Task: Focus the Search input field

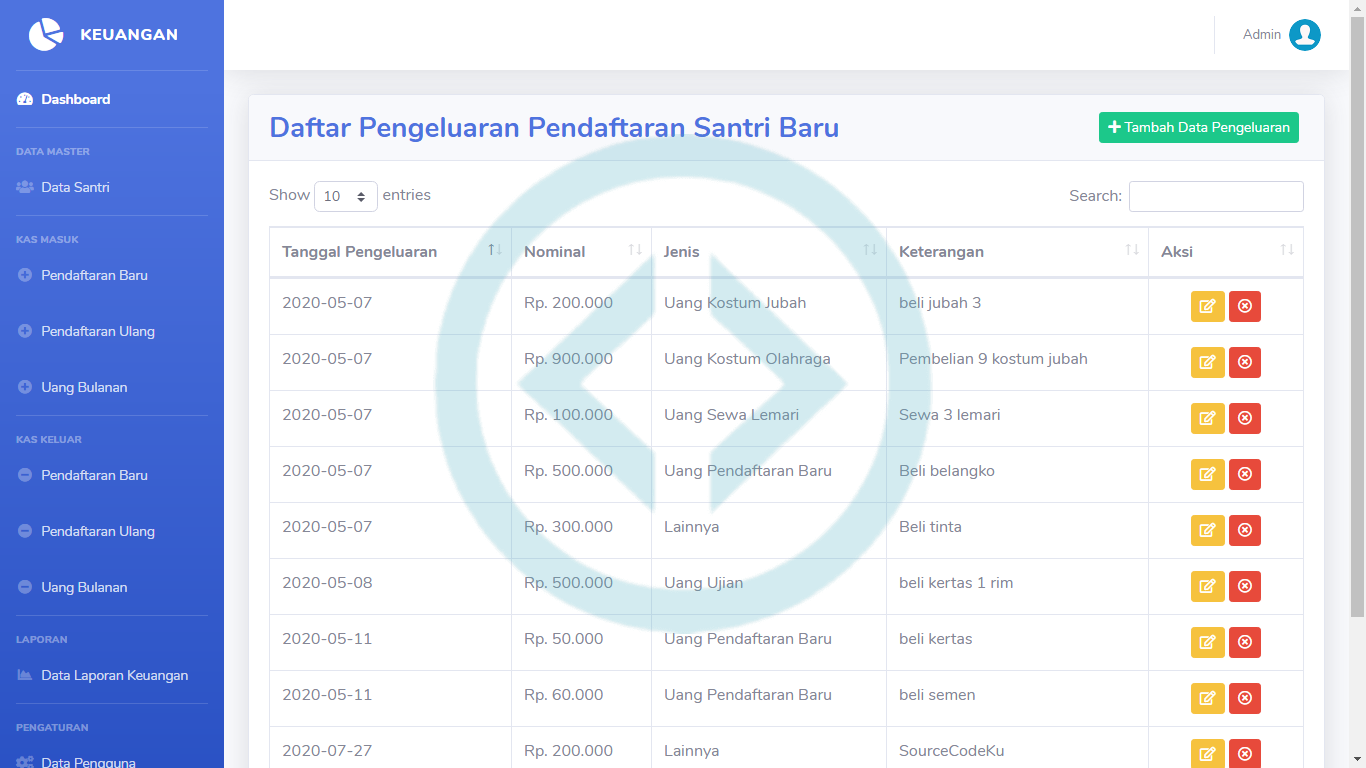Action: [1215, 197]
